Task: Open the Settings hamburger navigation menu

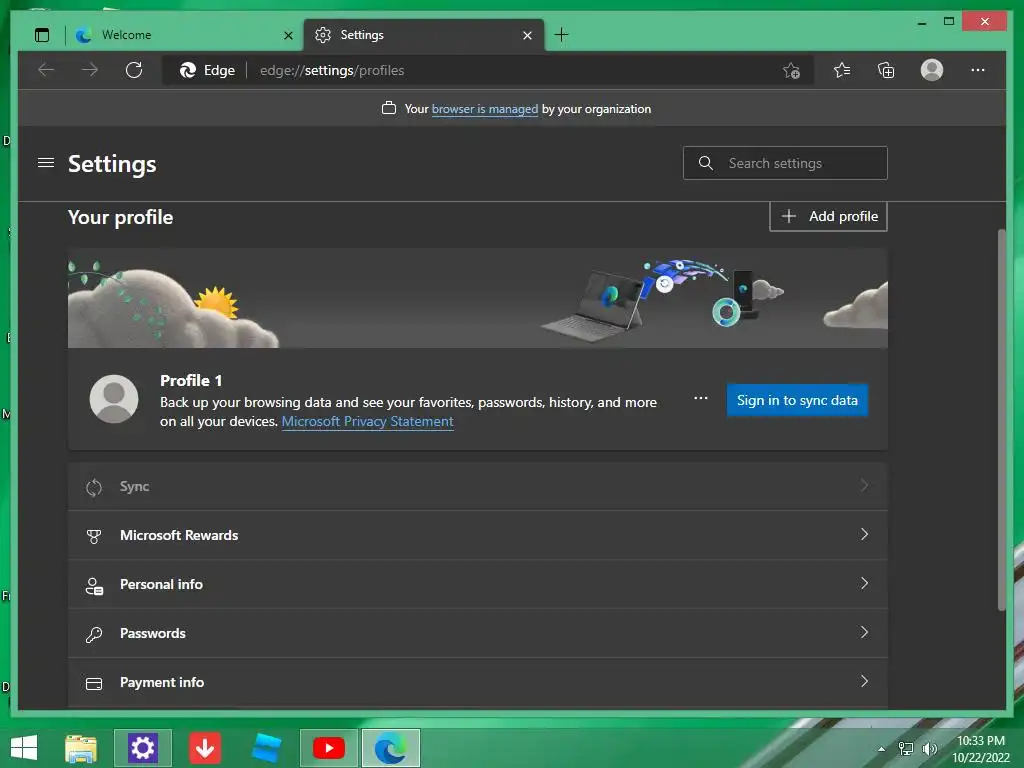Action: coord(46,163)
